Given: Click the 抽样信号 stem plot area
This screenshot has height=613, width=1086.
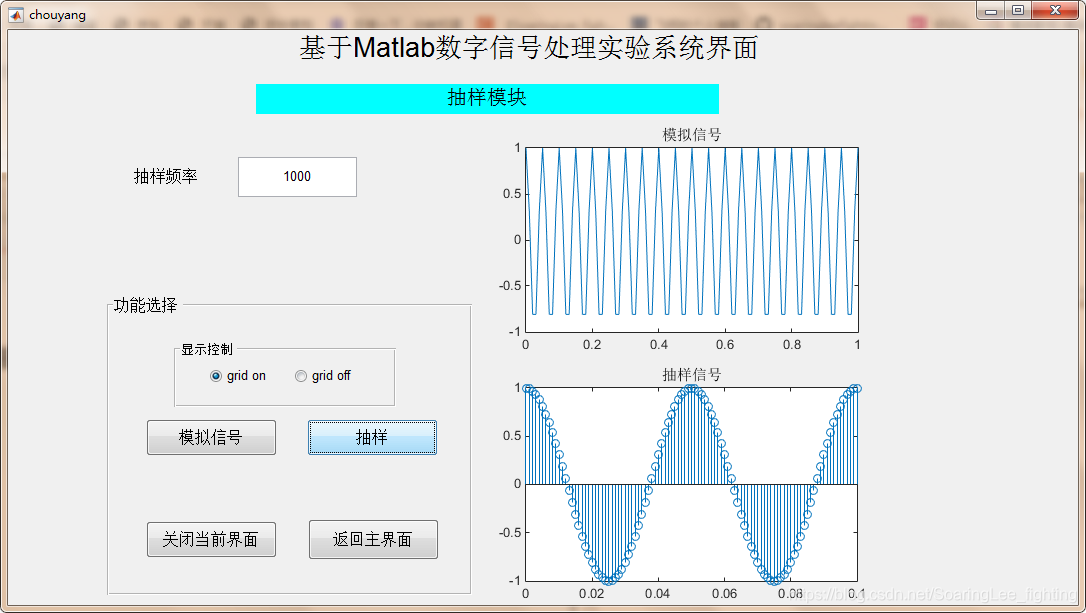Looking at the screenshot, I should [x=692, y=484].
